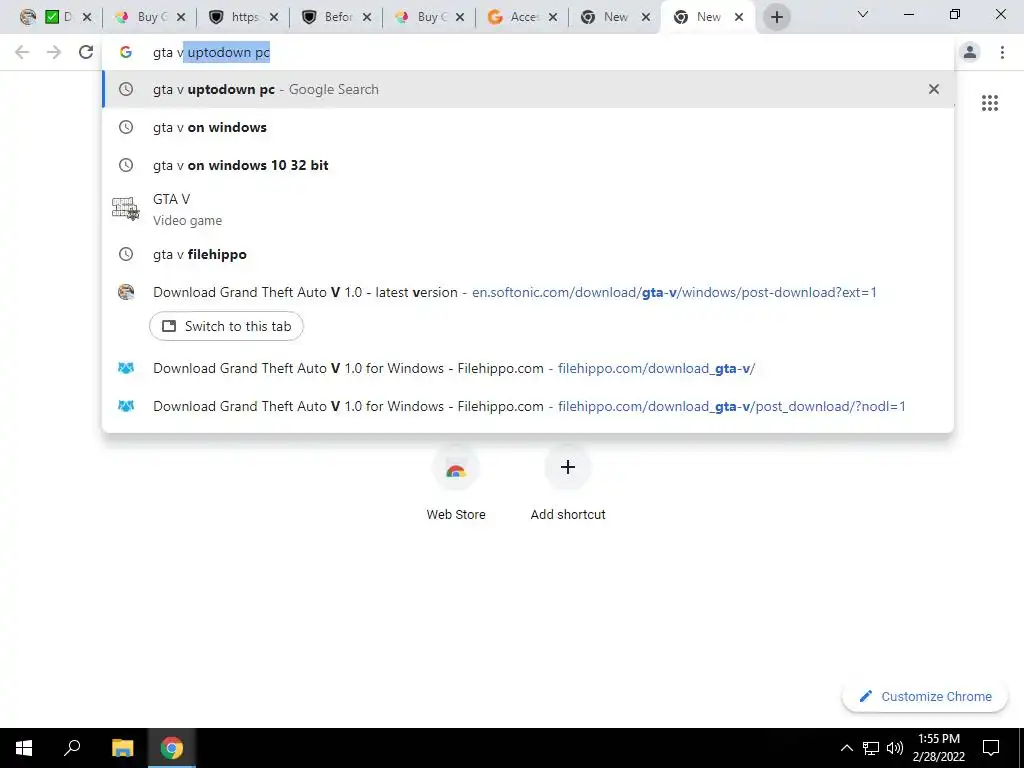Click the Google G icon in address bar
The height and width of the screenshot is (768, 1024).
click(x=125, y=52)
